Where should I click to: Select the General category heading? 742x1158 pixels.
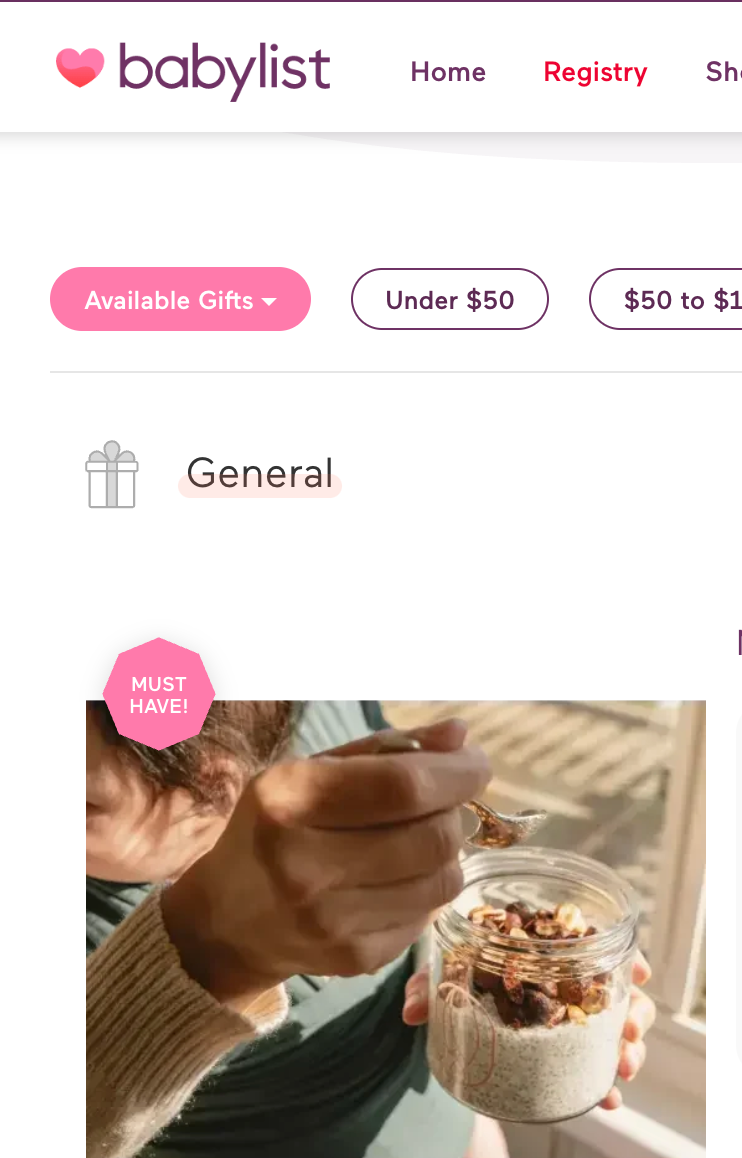(x=260, y=474)
